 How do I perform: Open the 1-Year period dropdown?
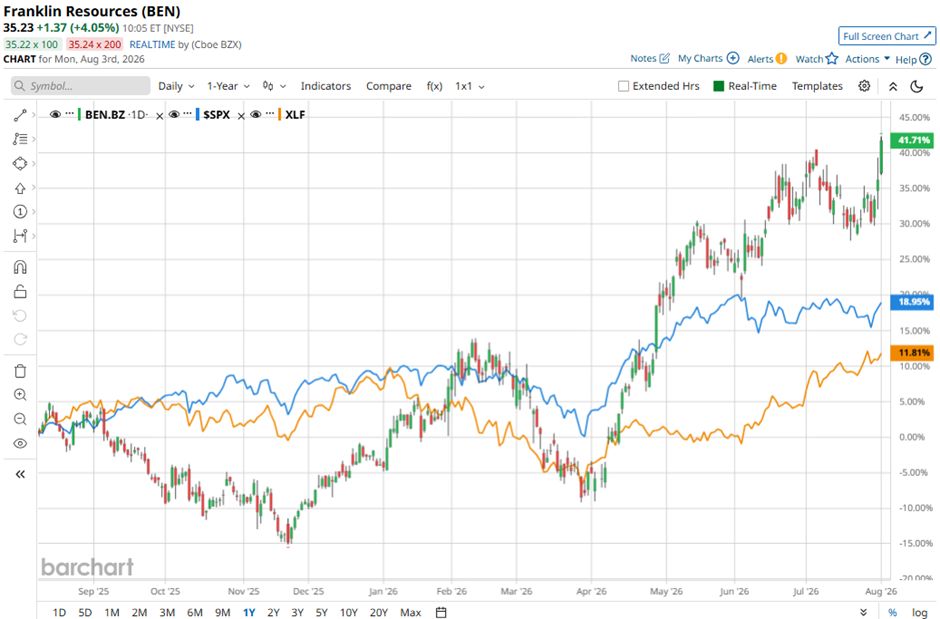click(x=228, y=86)
